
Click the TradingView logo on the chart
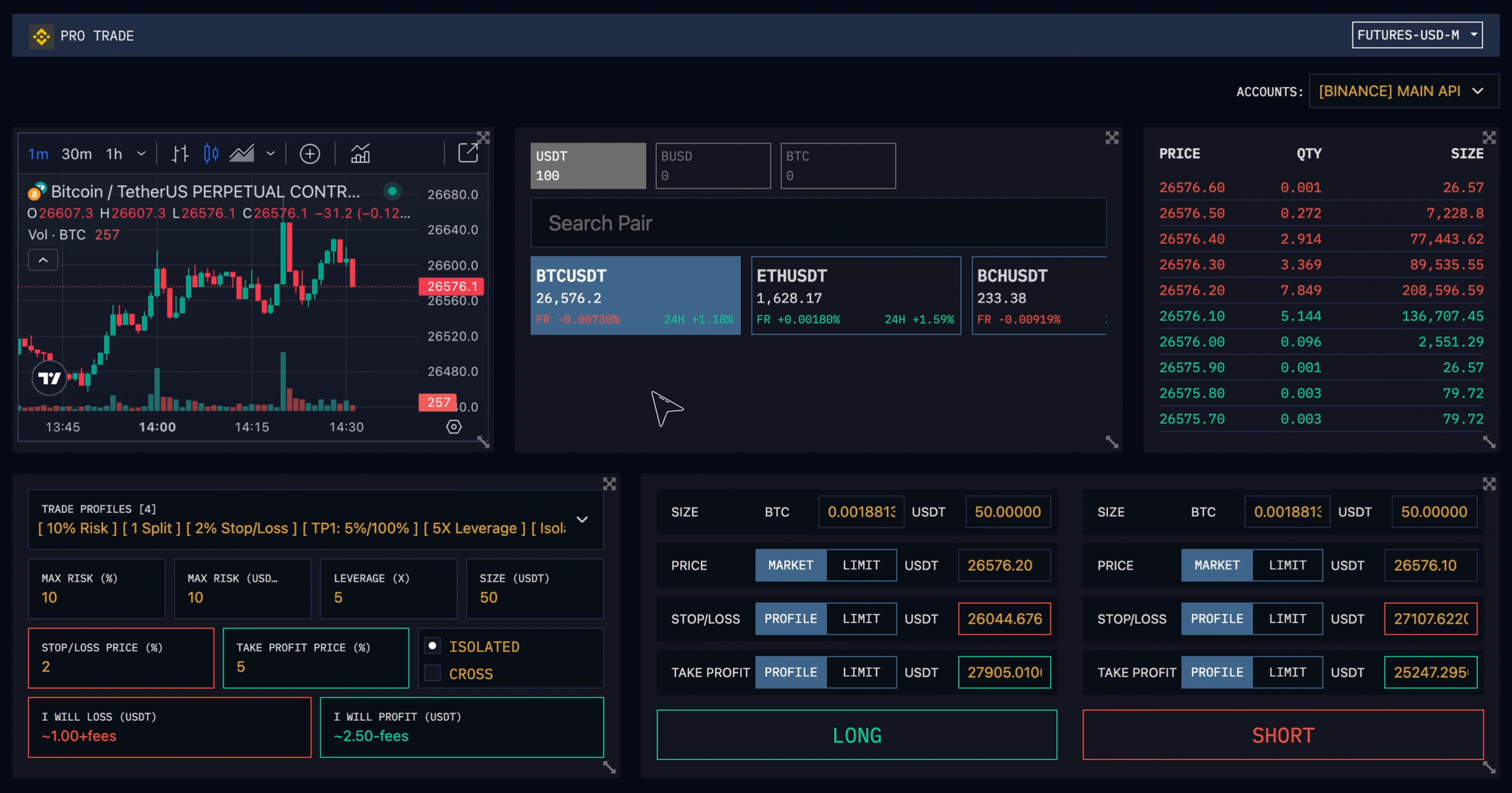tap(49, 378)
